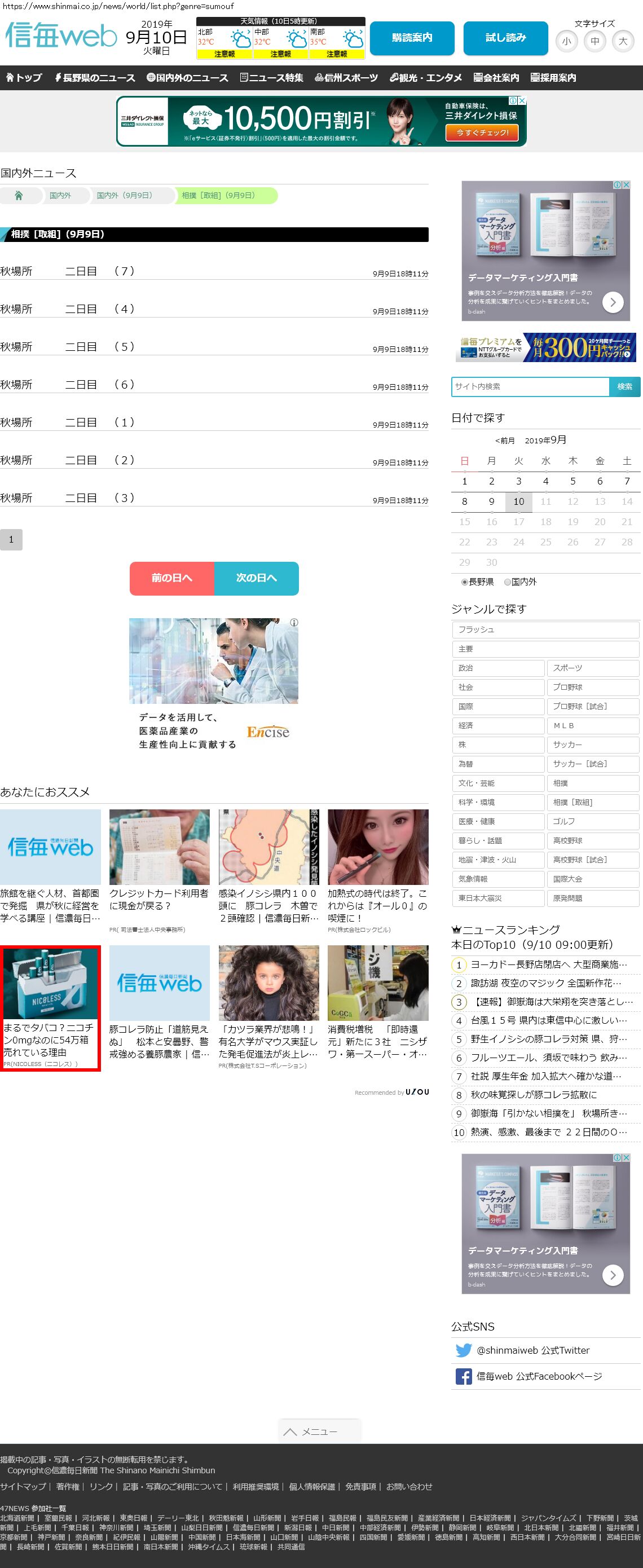Open the official Facebook page icon
The image size is (643, 1568).
pos(464,1376)
